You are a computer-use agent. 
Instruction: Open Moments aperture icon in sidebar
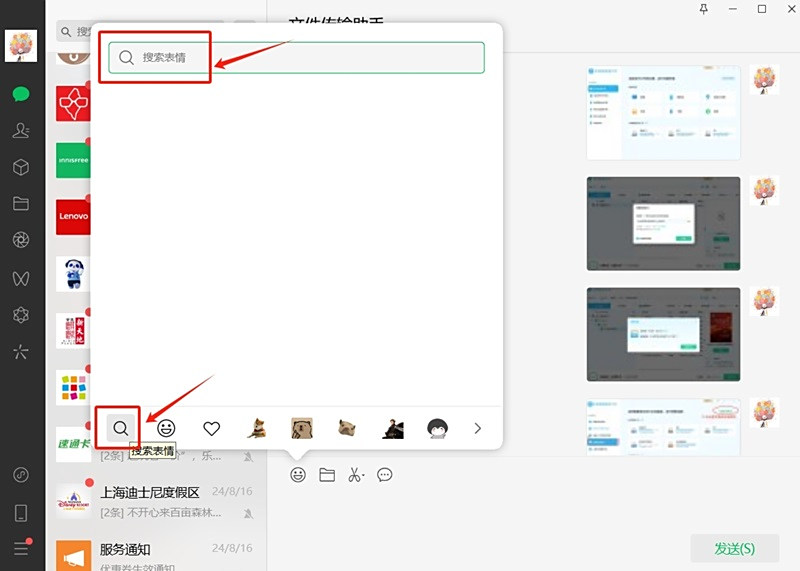click(x=21, y=240)
